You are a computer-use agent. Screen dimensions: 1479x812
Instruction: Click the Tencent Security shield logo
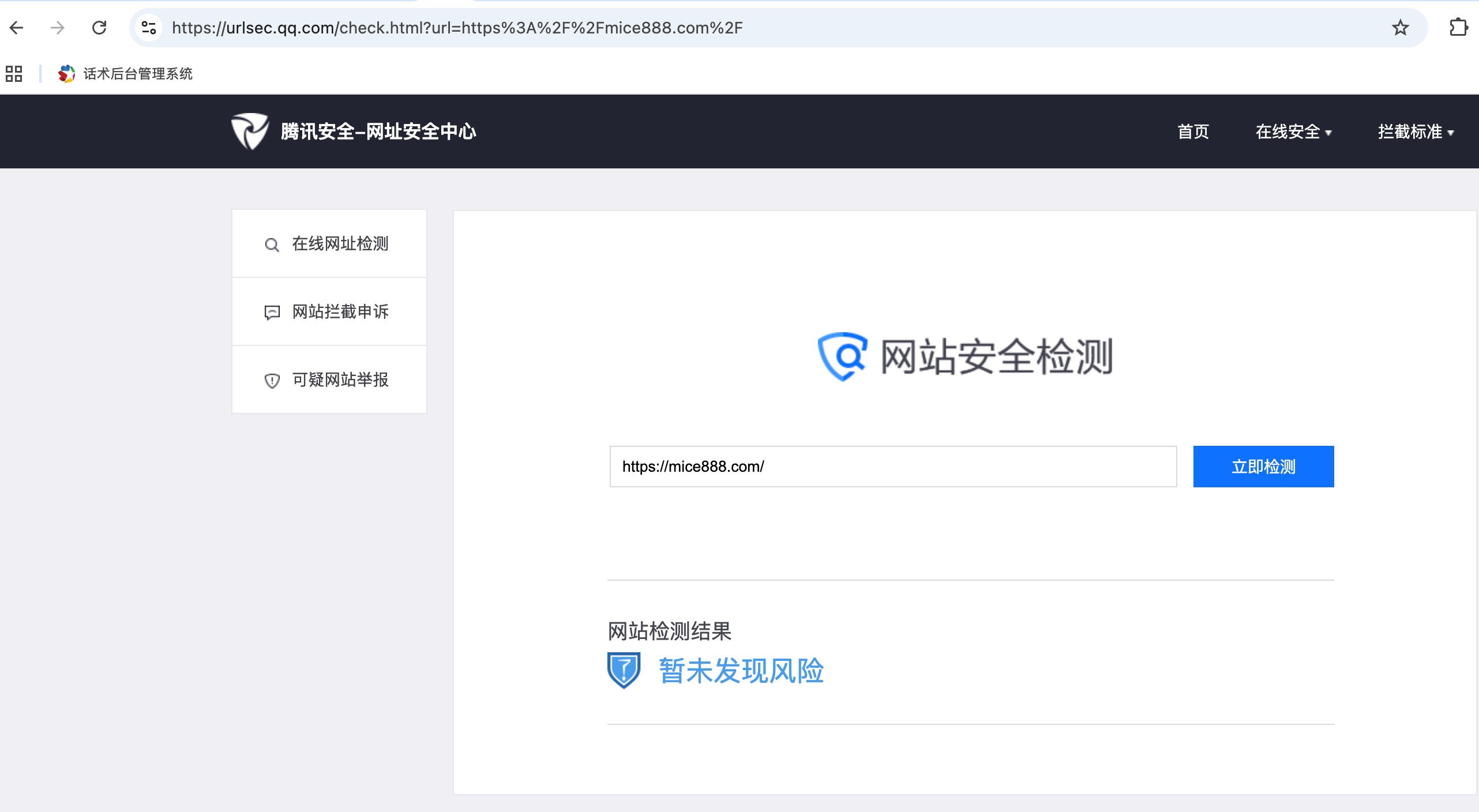(249, 131)
